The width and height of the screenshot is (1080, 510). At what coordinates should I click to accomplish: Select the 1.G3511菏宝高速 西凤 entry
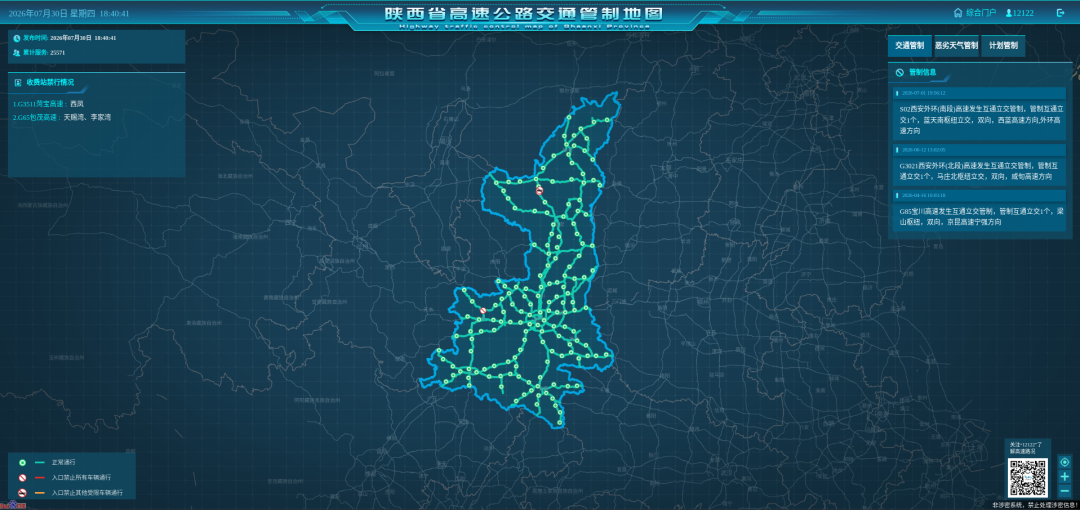tap(48, 103)
